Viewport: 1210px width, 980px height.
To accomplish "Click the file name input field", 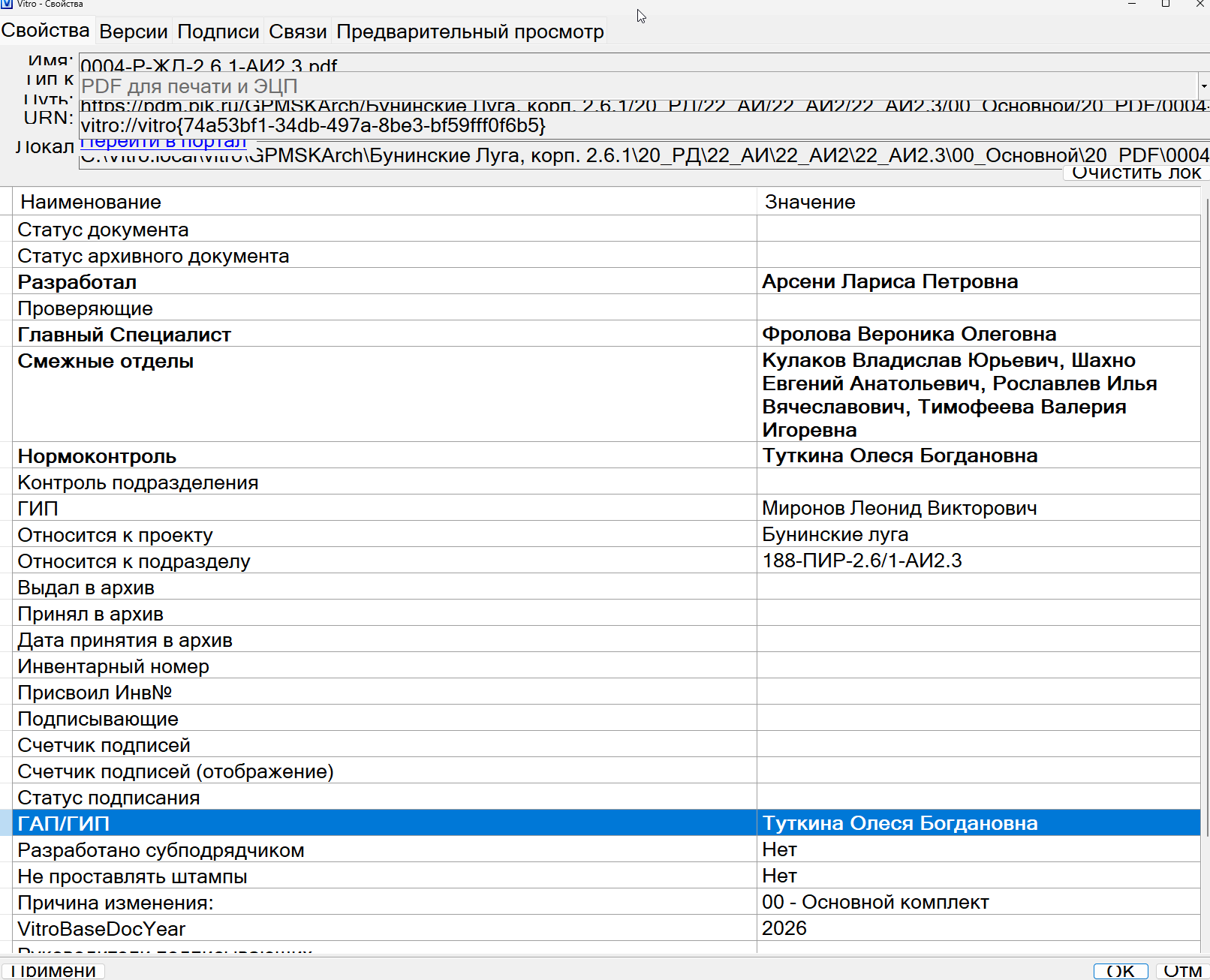I will pos(644,63).
